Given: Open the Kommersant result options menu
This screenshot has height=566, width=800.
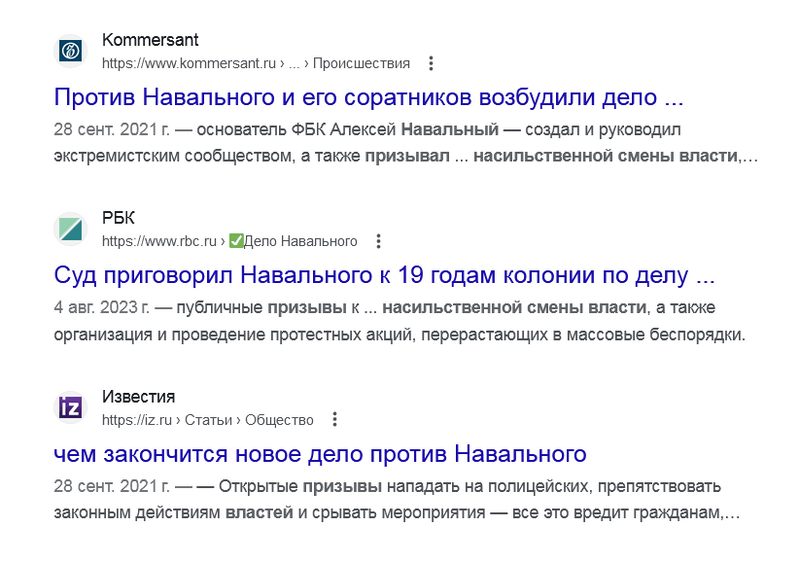Looking at the screenshot, I should [x=431, y=63].
